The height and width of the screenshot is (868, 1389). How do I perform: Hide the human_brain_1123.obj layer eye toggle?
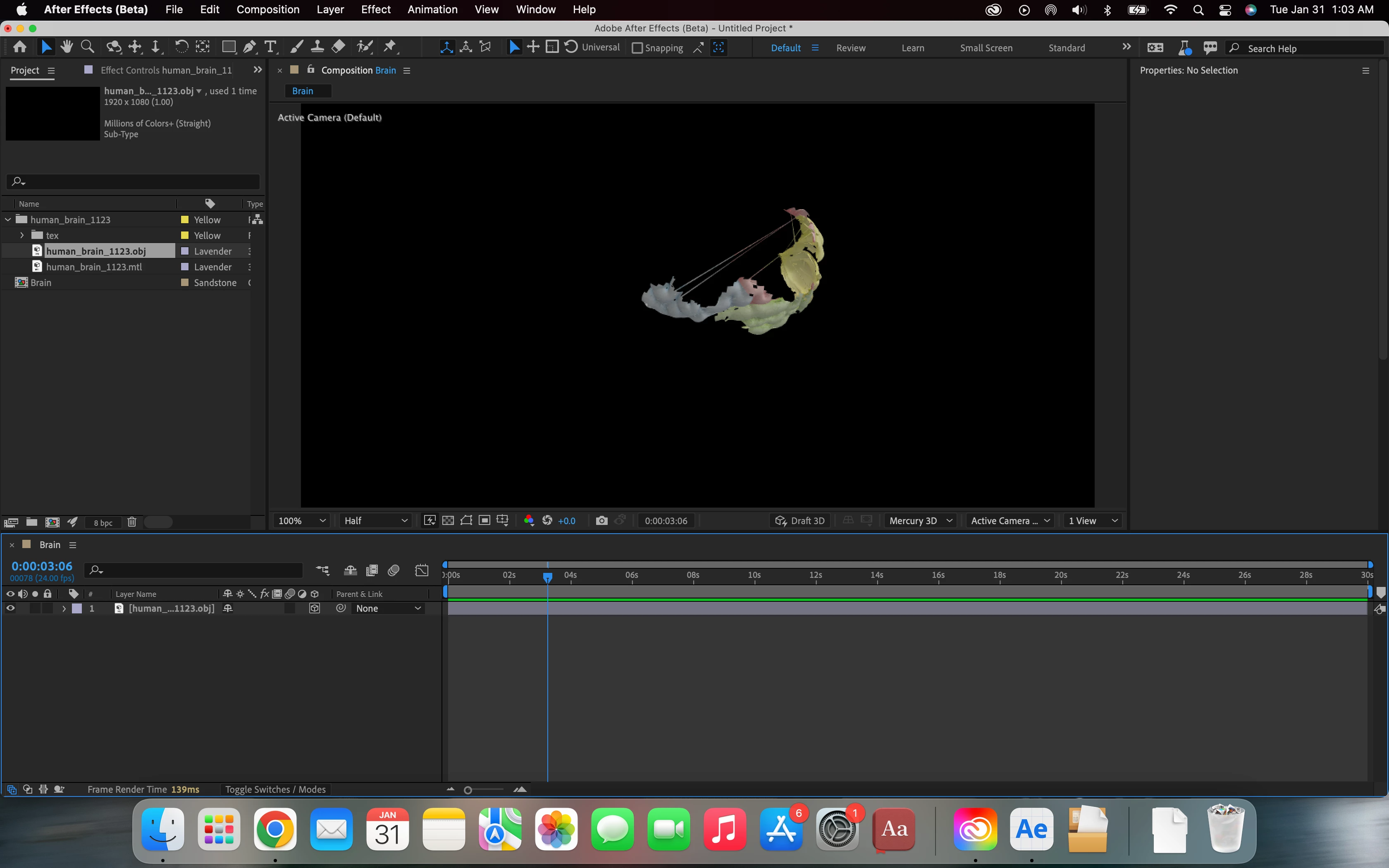10,608
